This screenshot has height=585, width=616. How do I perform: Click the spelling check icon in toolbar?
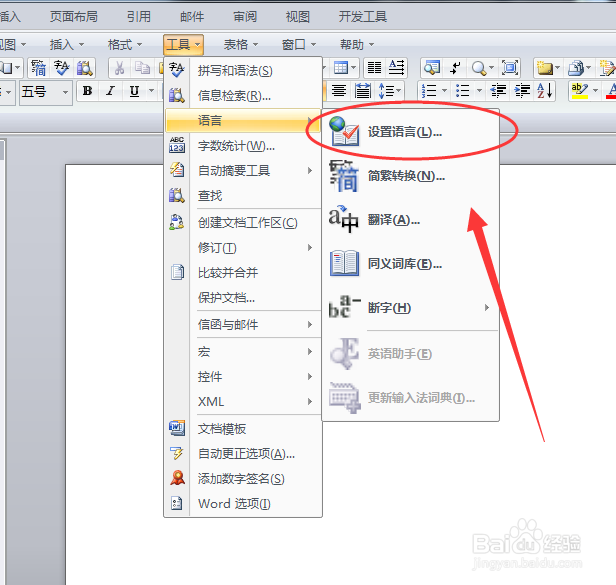coord(62,68)
